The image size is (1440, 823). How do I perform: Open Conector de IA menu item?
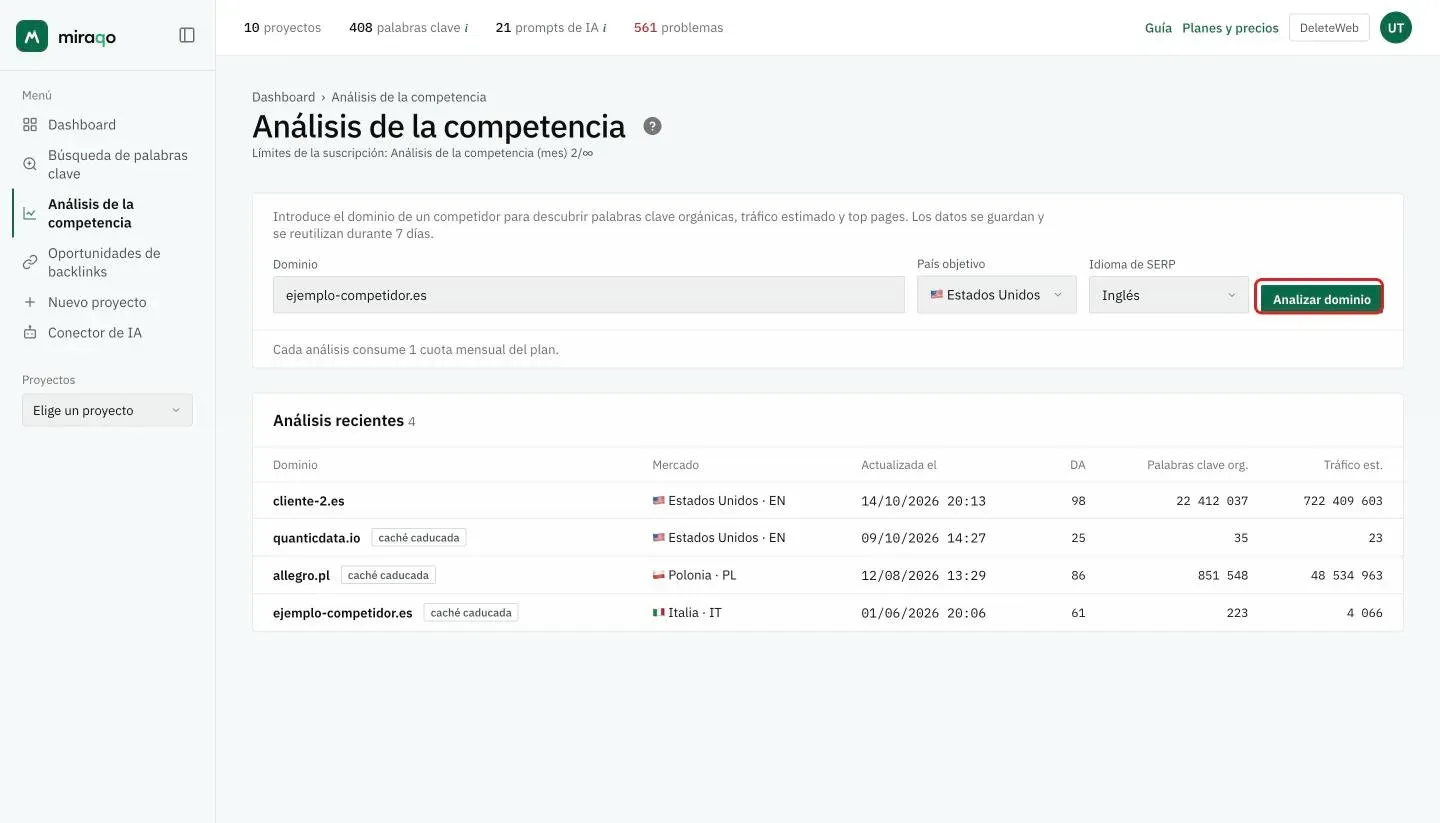[x=95, y=332]
